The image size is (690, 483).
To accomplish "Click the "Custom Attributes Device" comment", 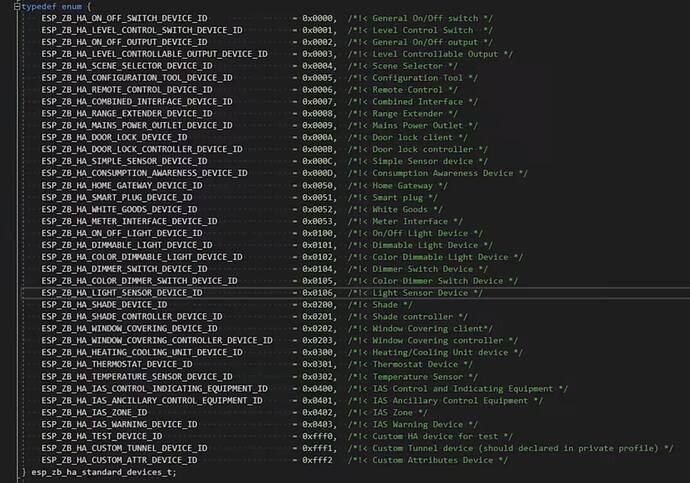I will 440,460.
